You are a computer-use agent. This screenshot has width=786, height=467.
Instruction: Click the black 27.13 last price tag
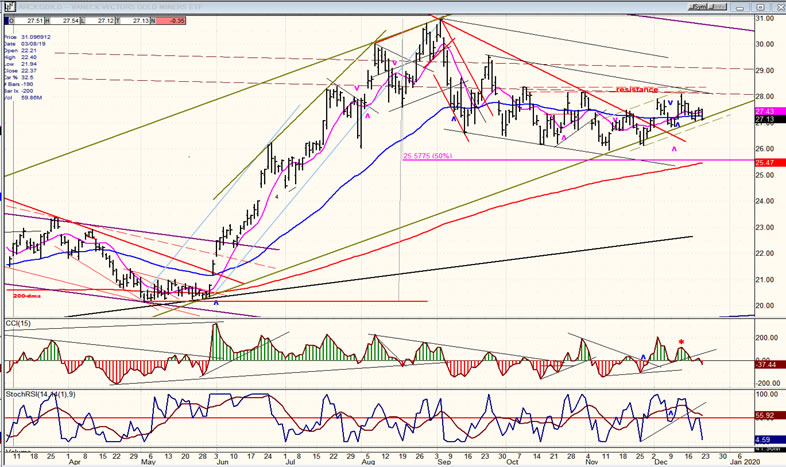765,120
